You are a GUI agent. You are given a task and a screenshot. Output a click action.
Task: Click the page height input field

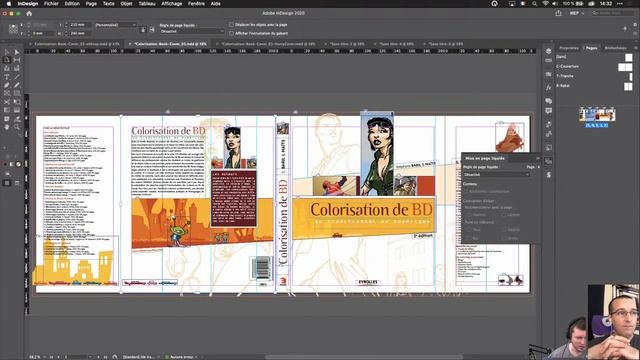79,33
